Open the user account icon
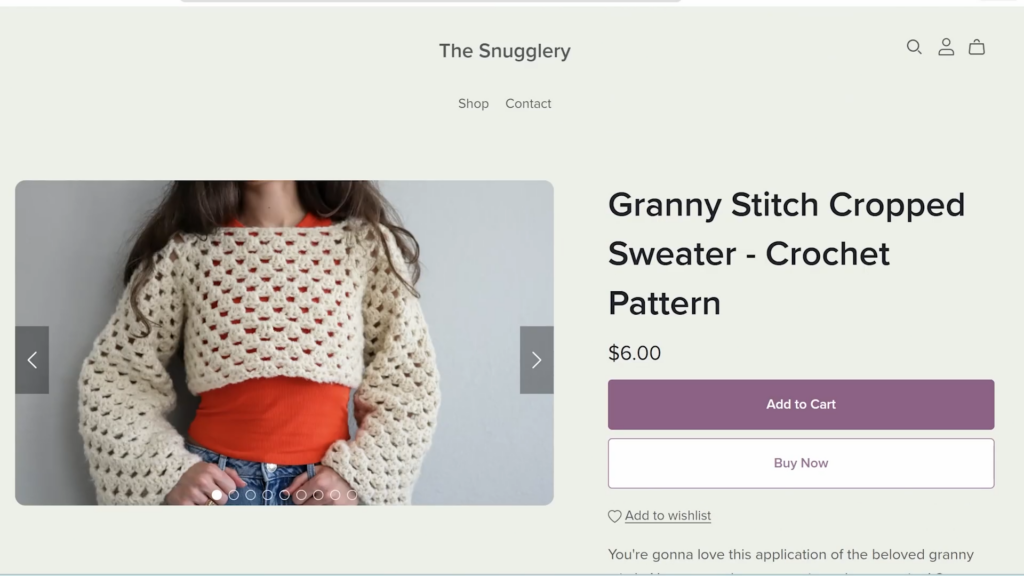The height and width of the screenshot is (576, 1024). (x=946, y=47)
